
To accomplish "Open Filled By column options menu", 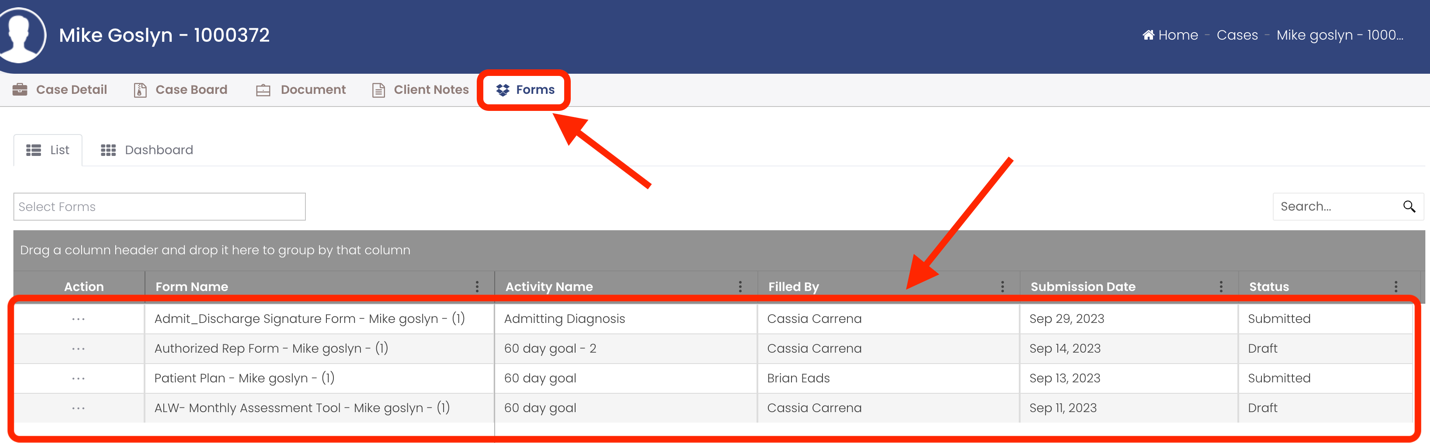I will pos(1002,287).
